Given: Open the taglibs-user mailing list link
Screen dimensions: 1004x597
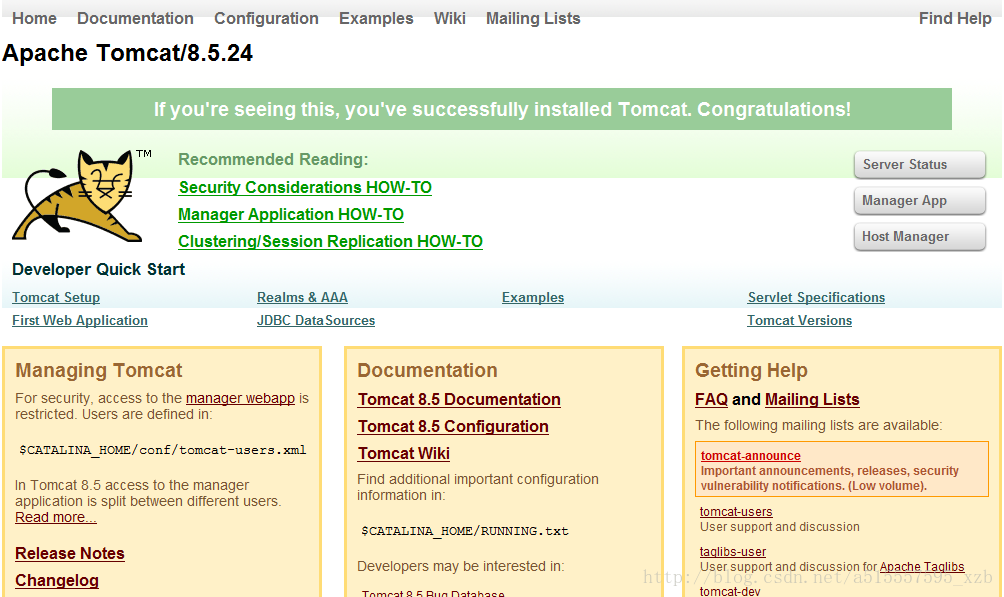Looking at the screenshot, I should point(733,552).
